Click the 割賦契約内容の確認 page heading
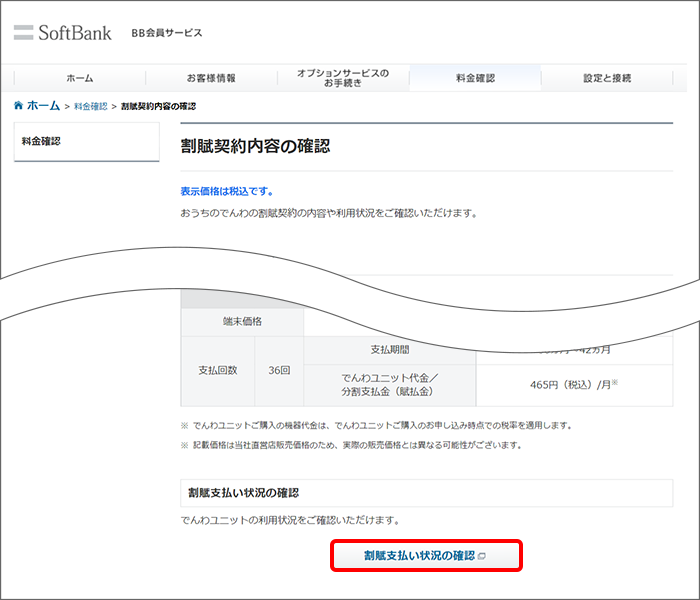The height and width of the screenshot is (600, 700). (255, 146)
